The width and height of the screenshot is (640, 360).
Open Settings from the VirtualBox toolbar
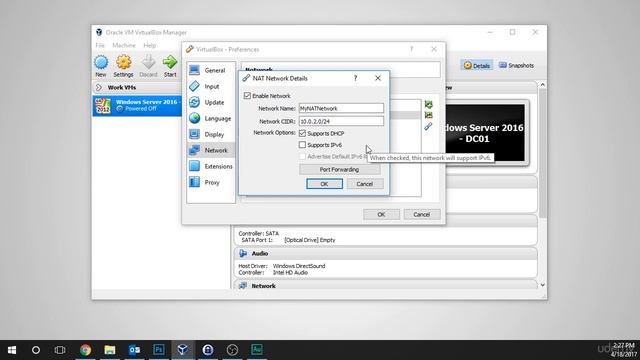pos(123,66)
